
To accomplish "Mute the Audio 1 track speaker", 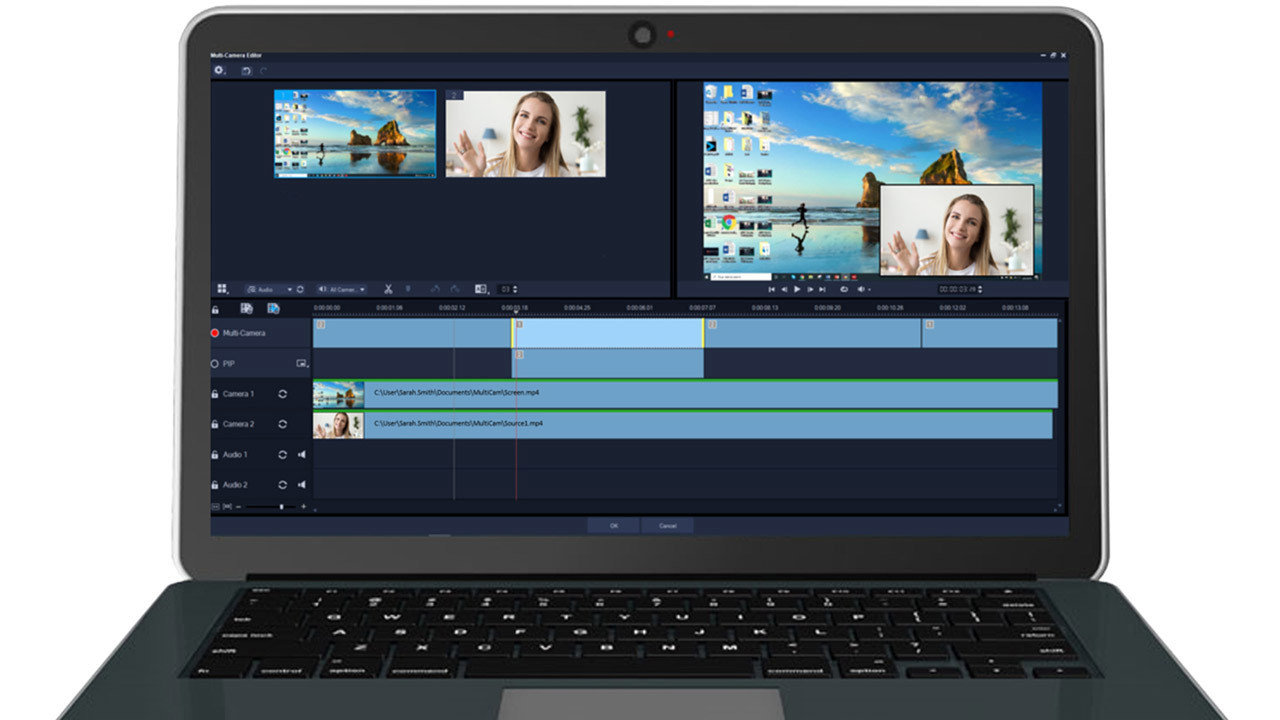I will click(301, 455).
